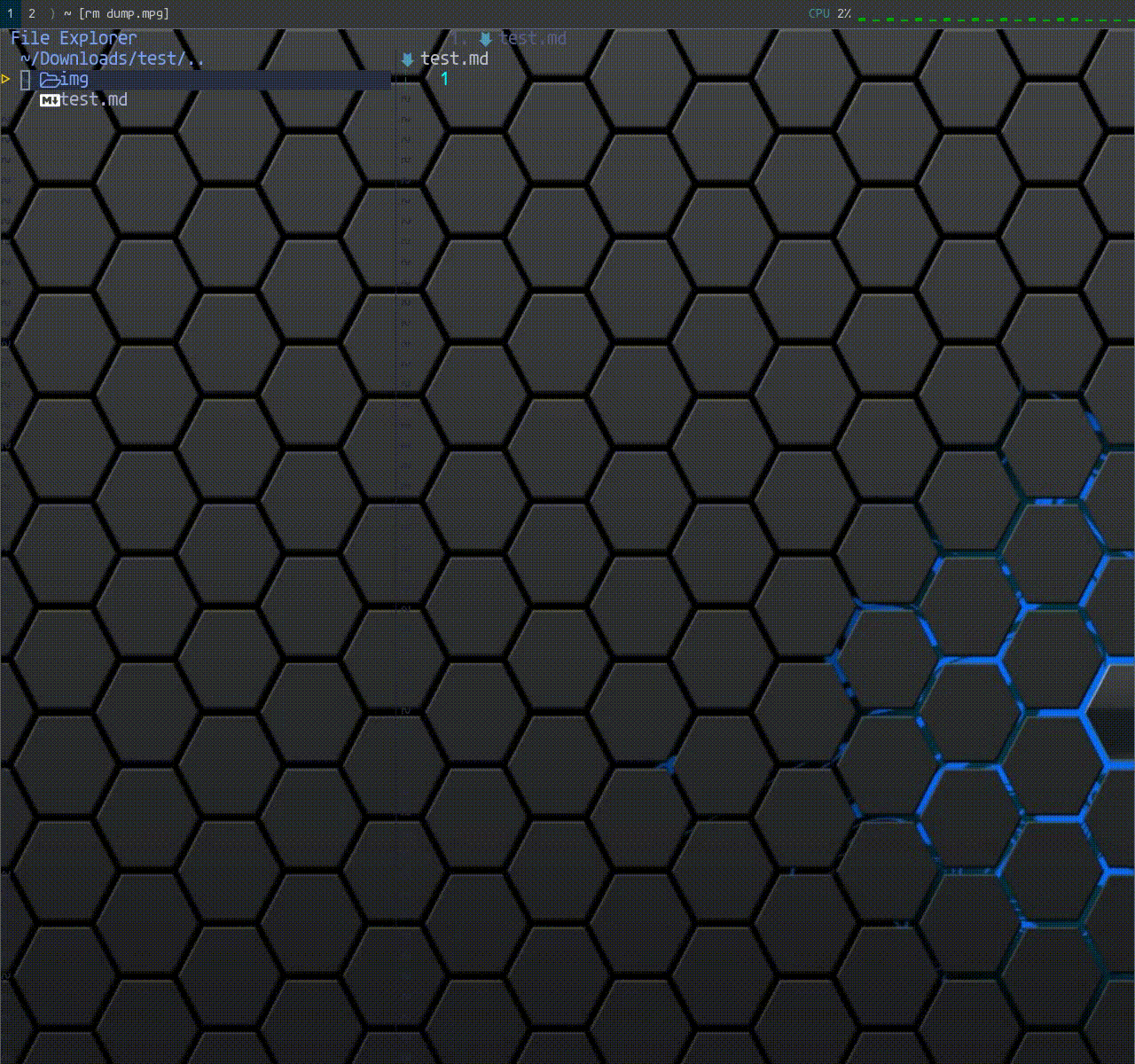Screen dimensions: 1135x1064
Task: Click the window title '~ [rm dump.mpg]'
Action: (116, 13)
